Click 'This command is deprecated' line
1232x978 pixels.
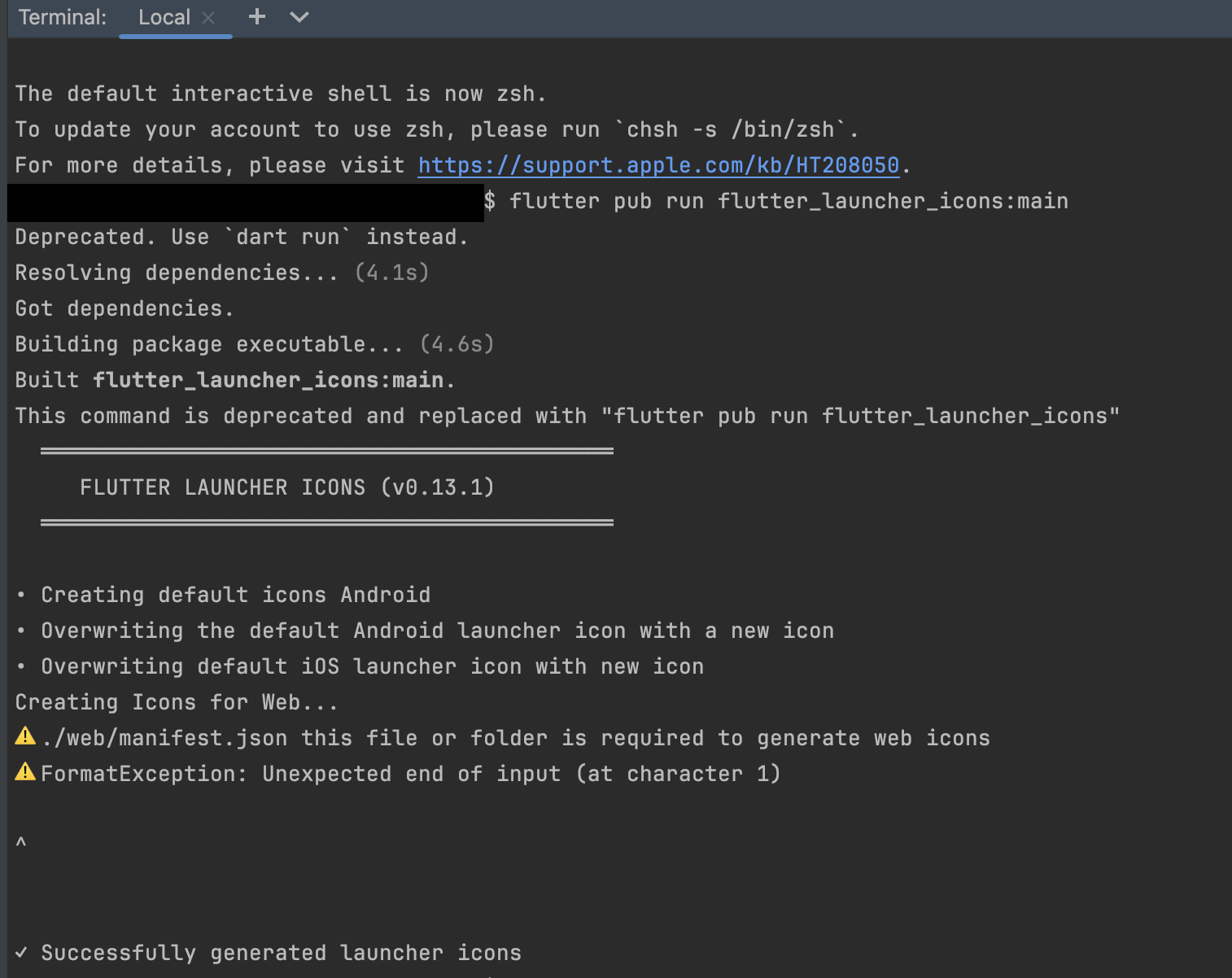[x=567, y=416]
